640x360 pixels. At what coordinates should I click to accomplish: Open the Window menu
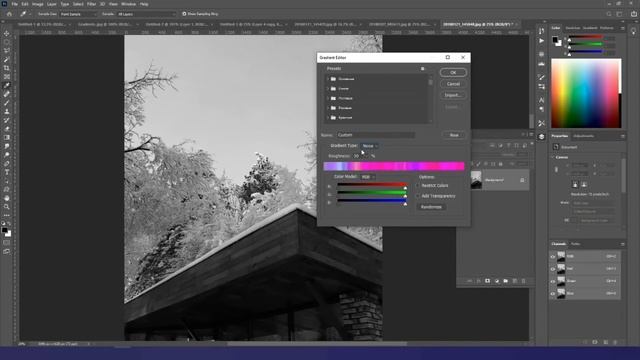pyautogui.click(x=128, y=4)
